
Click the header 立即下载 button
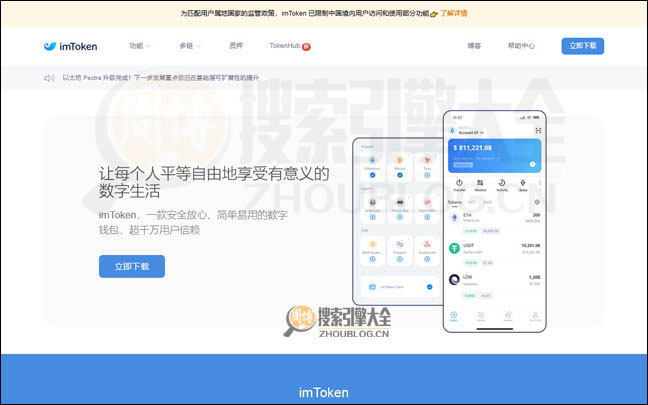(x=583, y=46)
